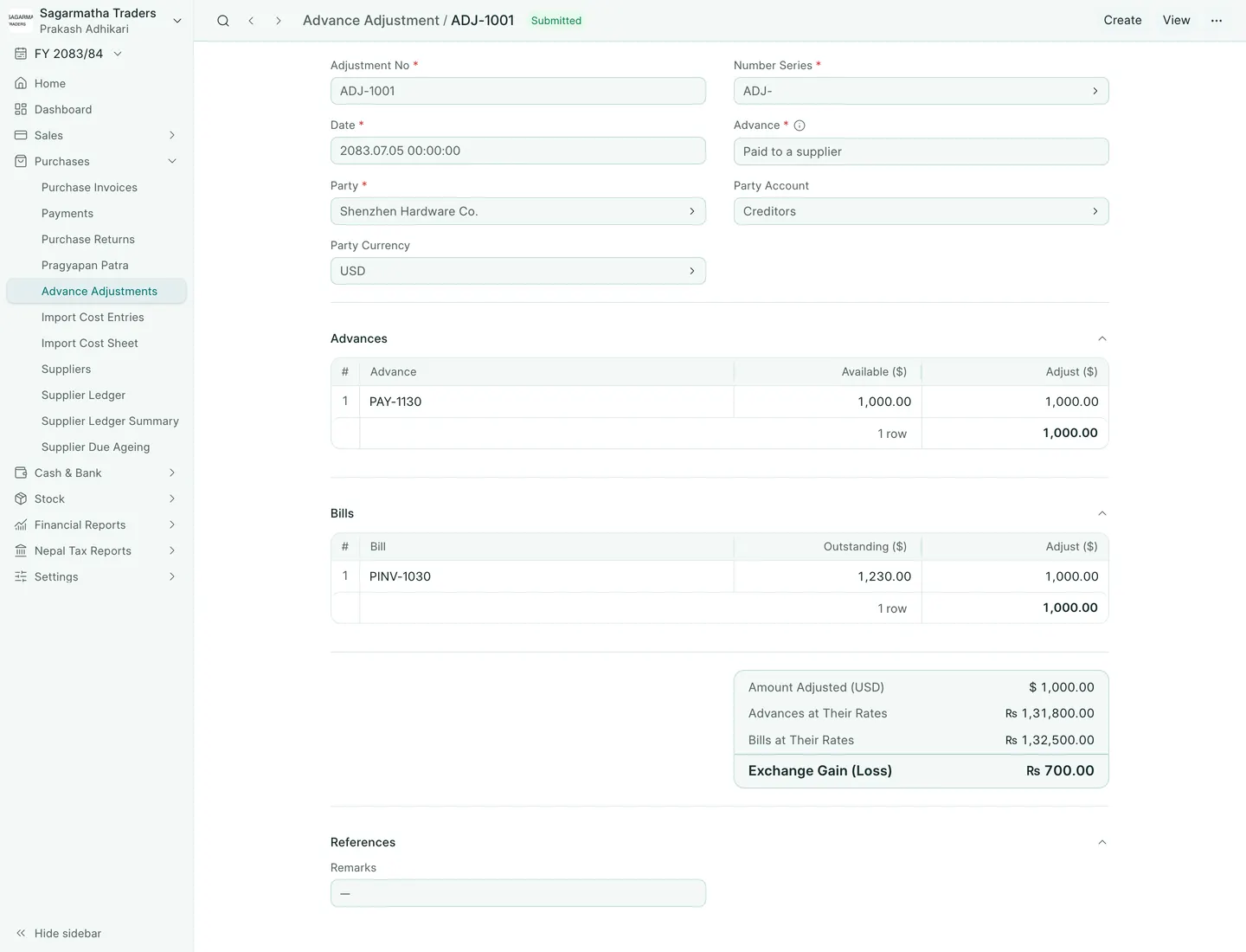Click the Advance field Paid to a supplier
Image resolution: width=1246 pixels, height=952 pixels.
(x=921, y=151)
